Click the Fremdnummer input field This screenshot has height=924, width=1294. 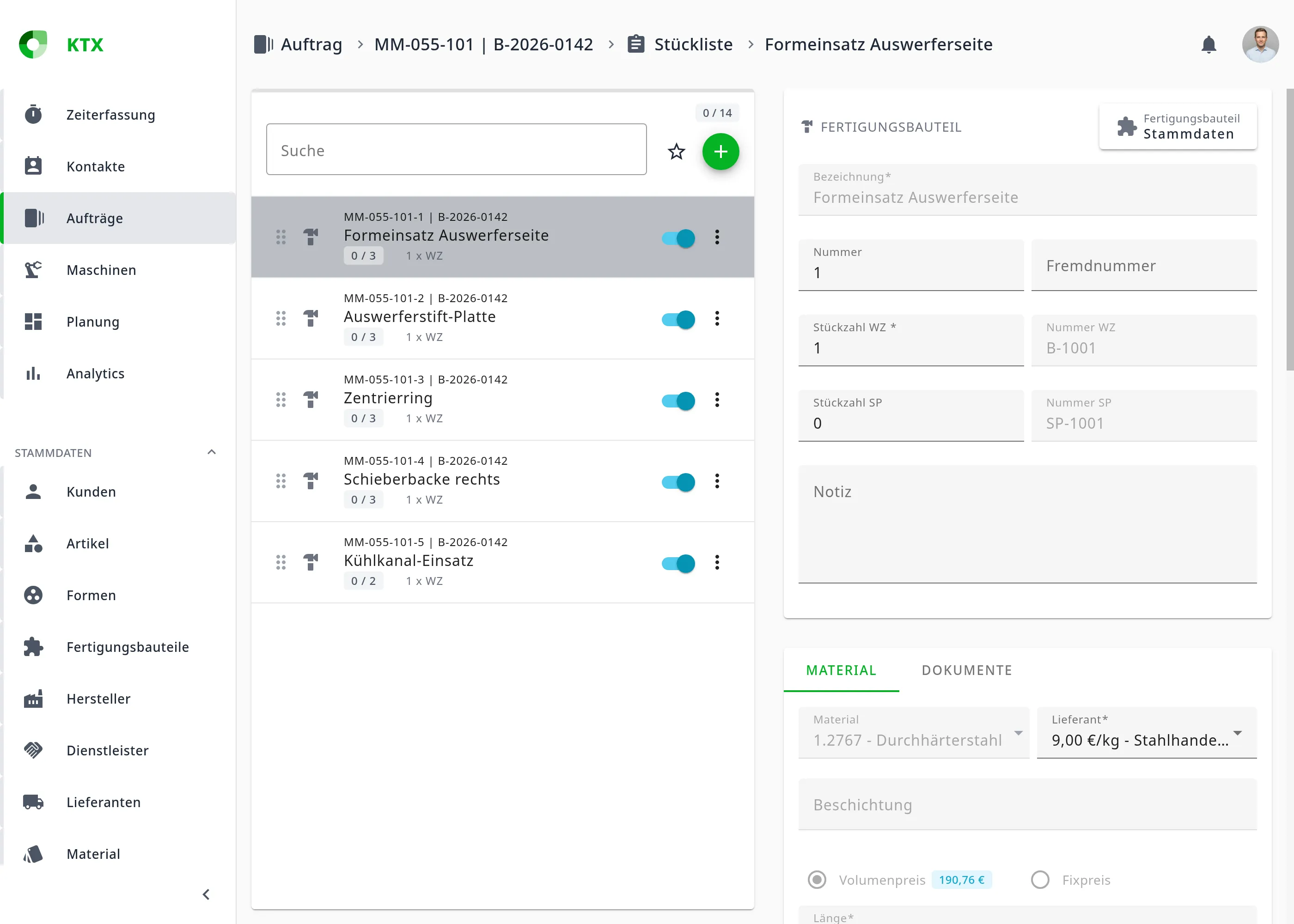pyautogui.click(x=1144, y=265)
